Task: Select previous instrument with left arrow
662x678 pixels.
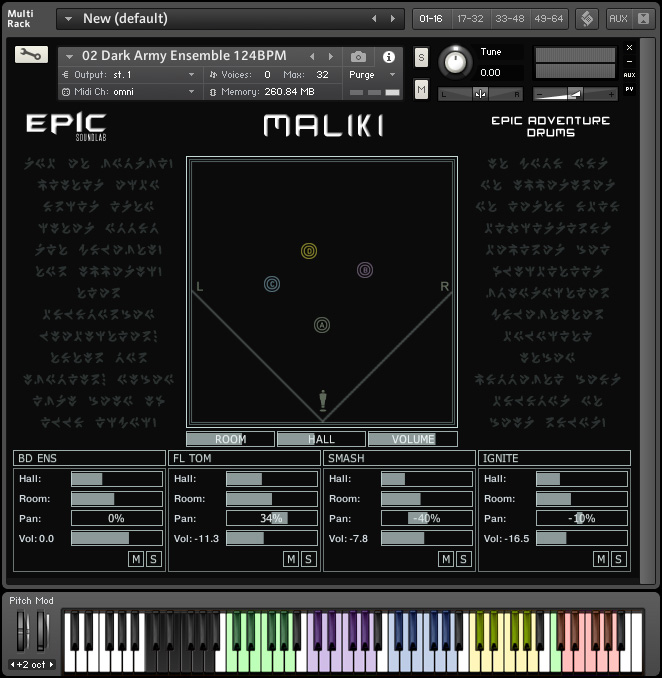Action: pyautogui.click(x=312, y=57)
